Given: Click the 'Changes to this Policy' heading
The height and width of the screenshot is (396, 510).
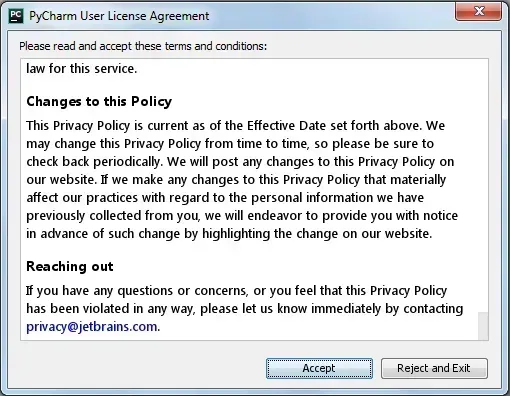Looking at the screenshot, I should 99,101.
